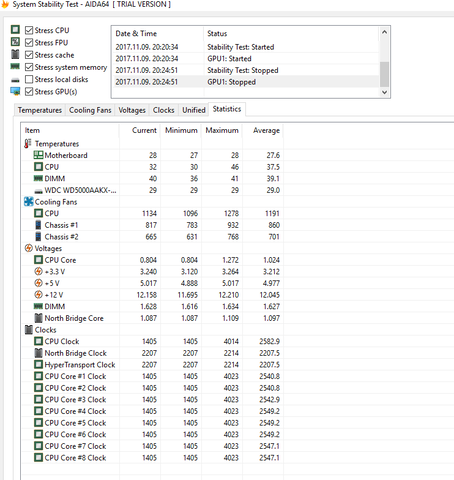Click the North Bridge Core icon

tap(39, 318)
